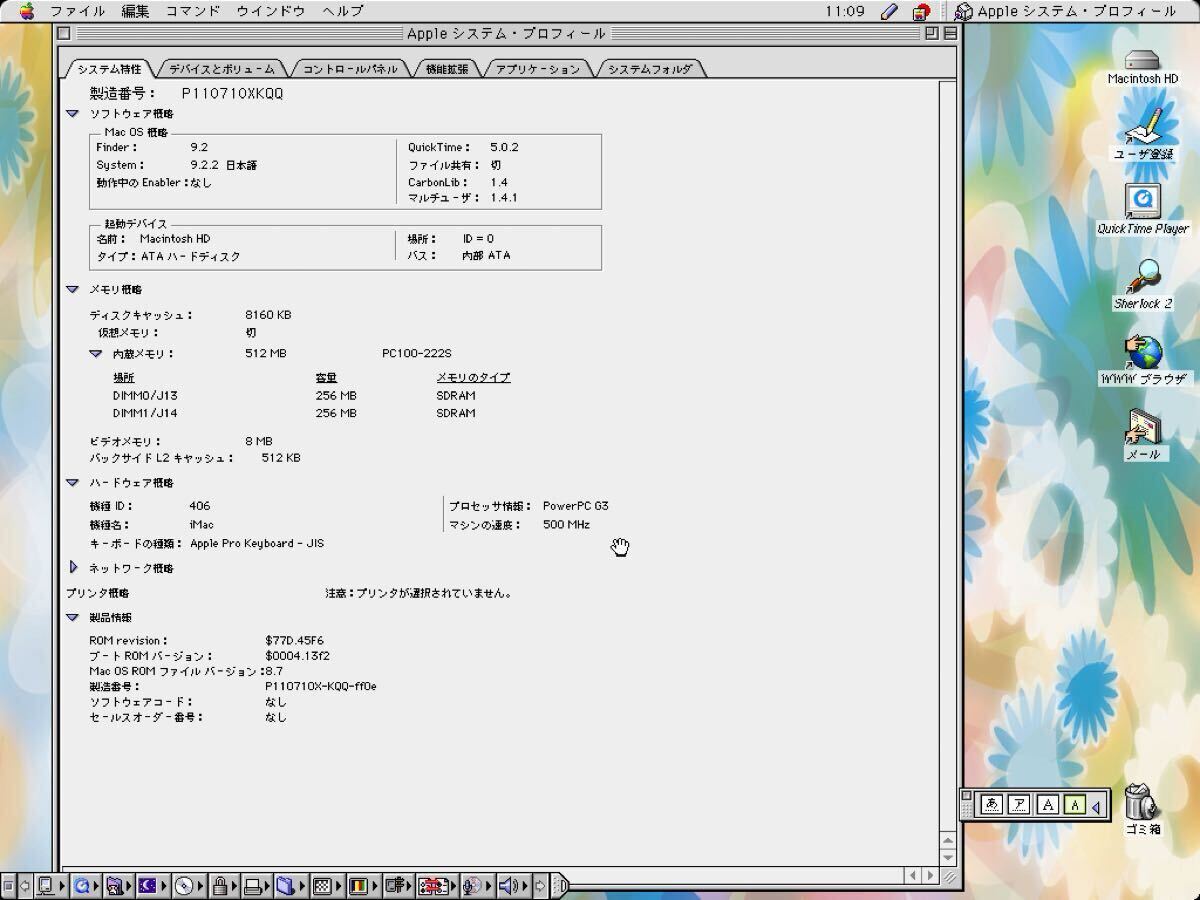Click the red apple icon in menu bar
Viewport: 1200px width, 900px height.
[x=921, y=12]
